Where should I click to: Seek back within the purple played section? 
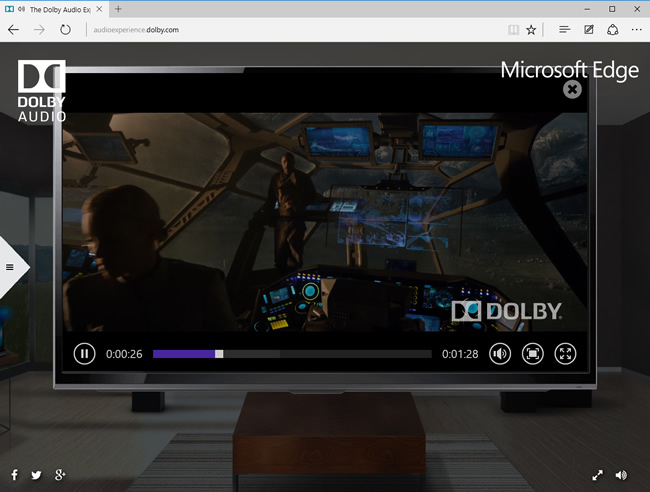[184, 354]
